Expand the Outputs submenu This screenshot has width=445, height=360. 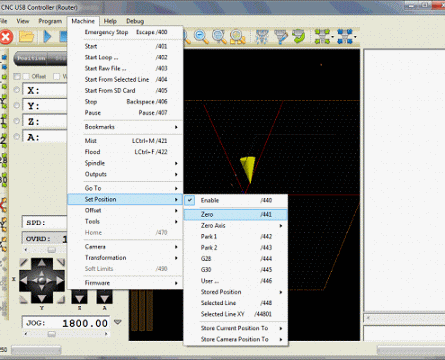[125, 174]
